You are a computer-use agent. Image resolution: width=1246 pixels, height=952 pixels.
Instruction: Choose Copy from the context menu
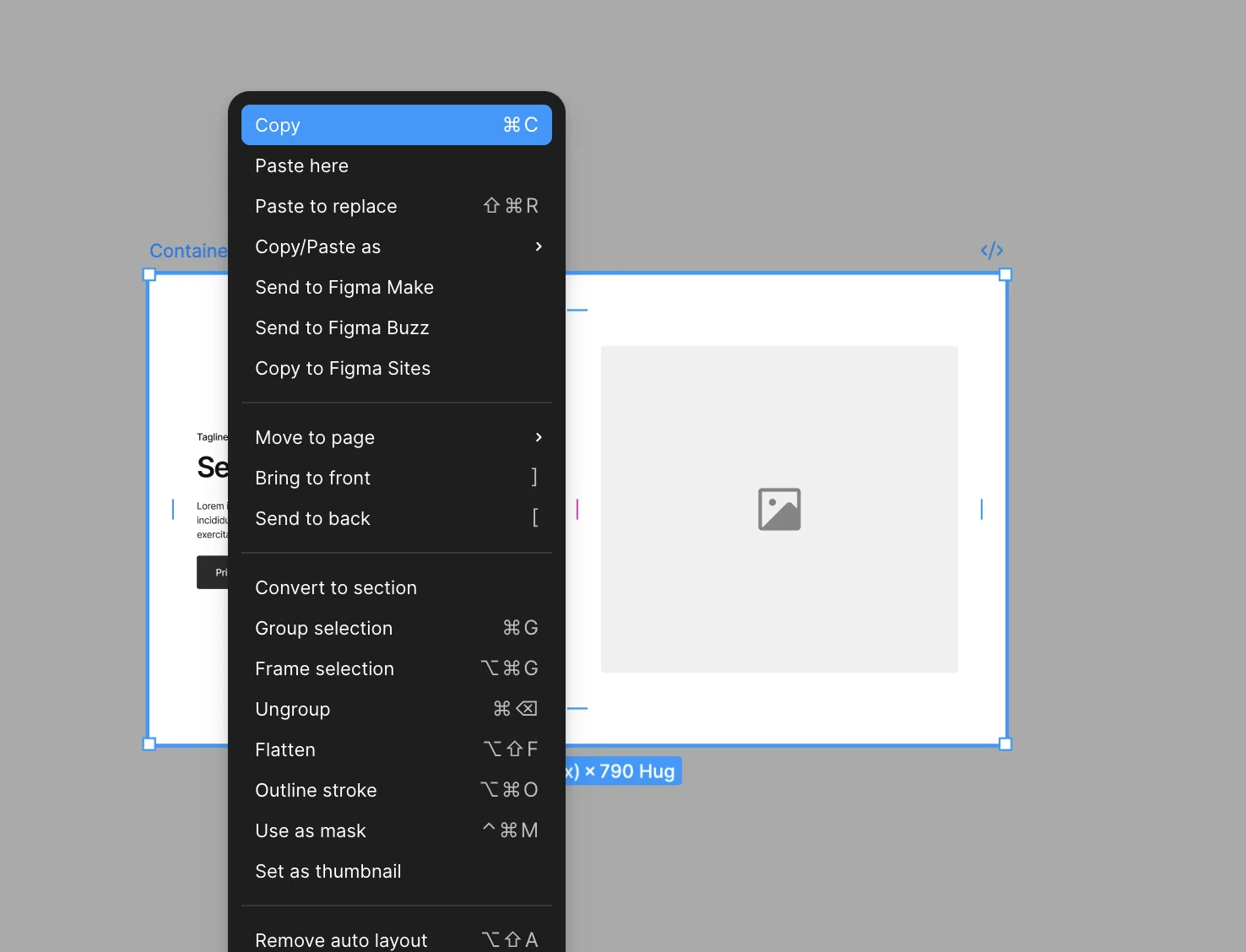396,125
